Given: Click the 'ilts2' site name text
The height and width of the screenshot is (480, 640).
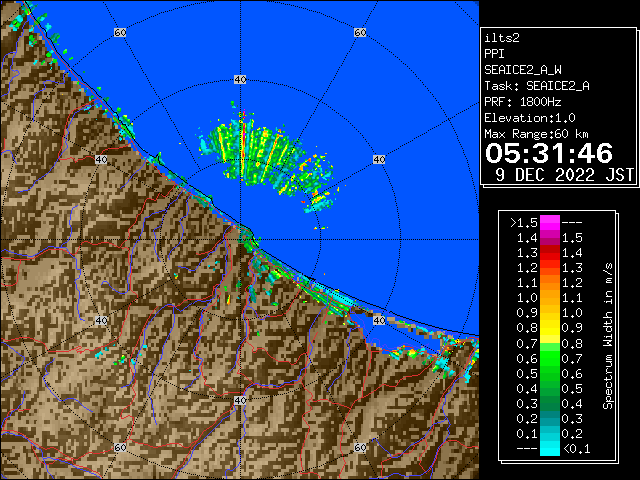Looking at the screenshot, I should click(502, 38).
